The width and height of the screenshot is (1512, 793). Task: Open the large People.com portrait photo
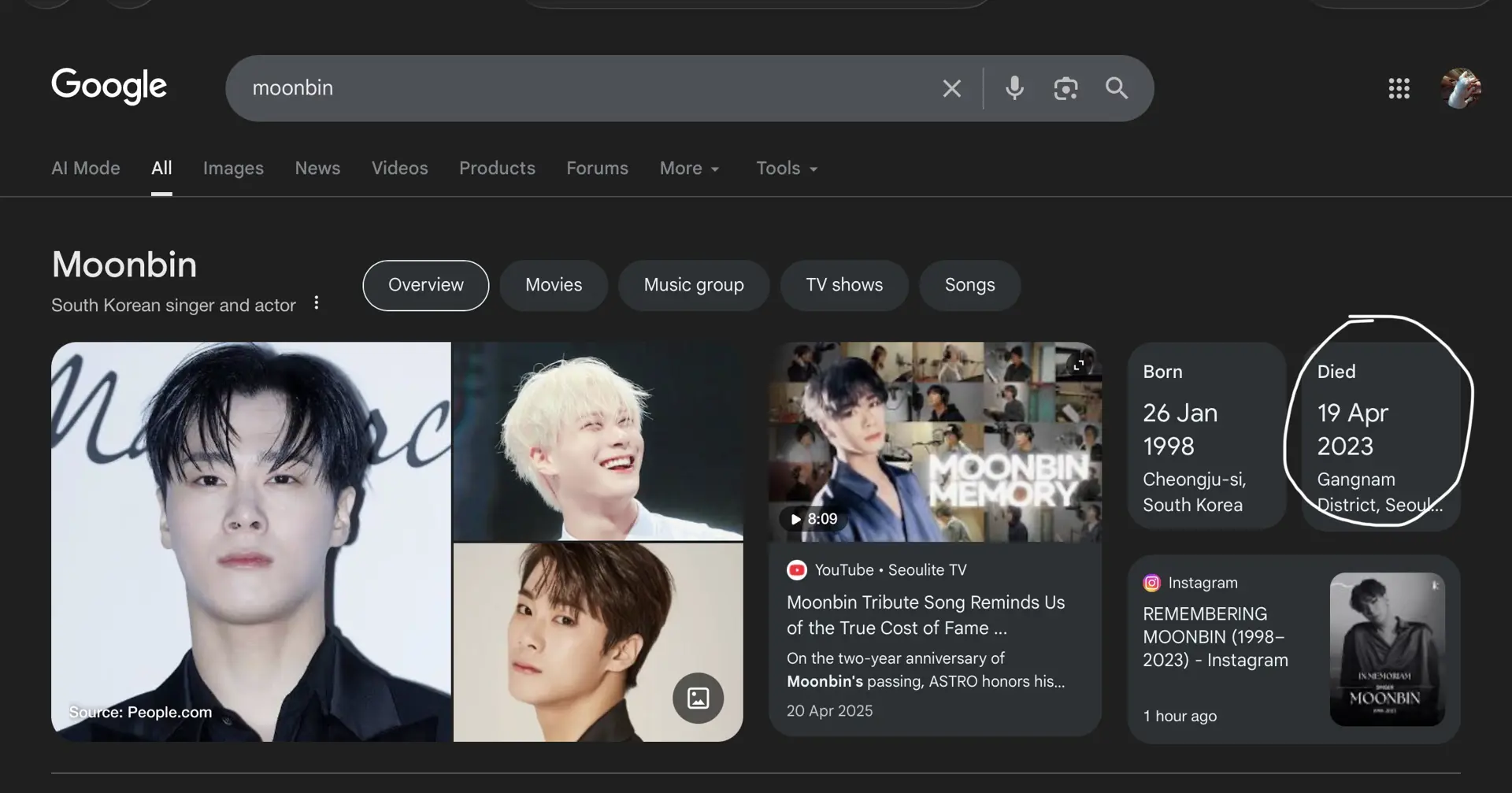[x=251, y=542]
